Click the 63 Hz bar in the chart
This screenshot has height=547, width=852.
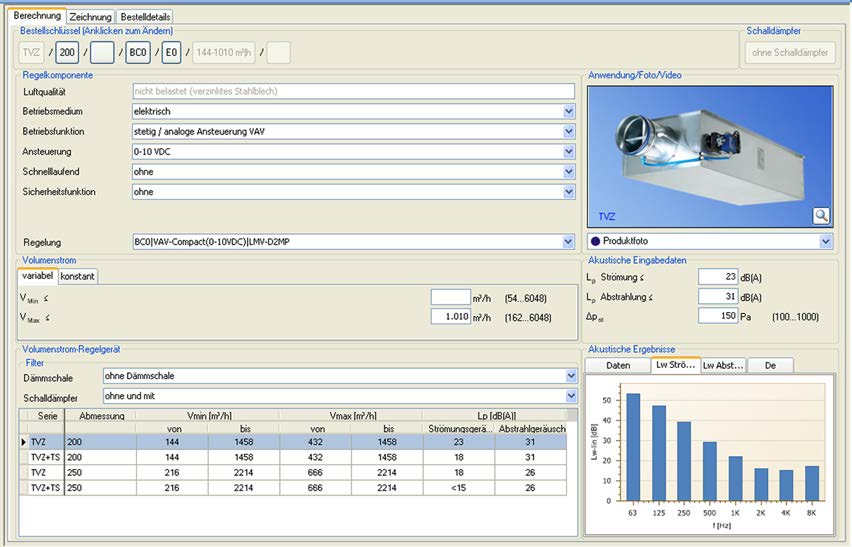click(633, 447)
